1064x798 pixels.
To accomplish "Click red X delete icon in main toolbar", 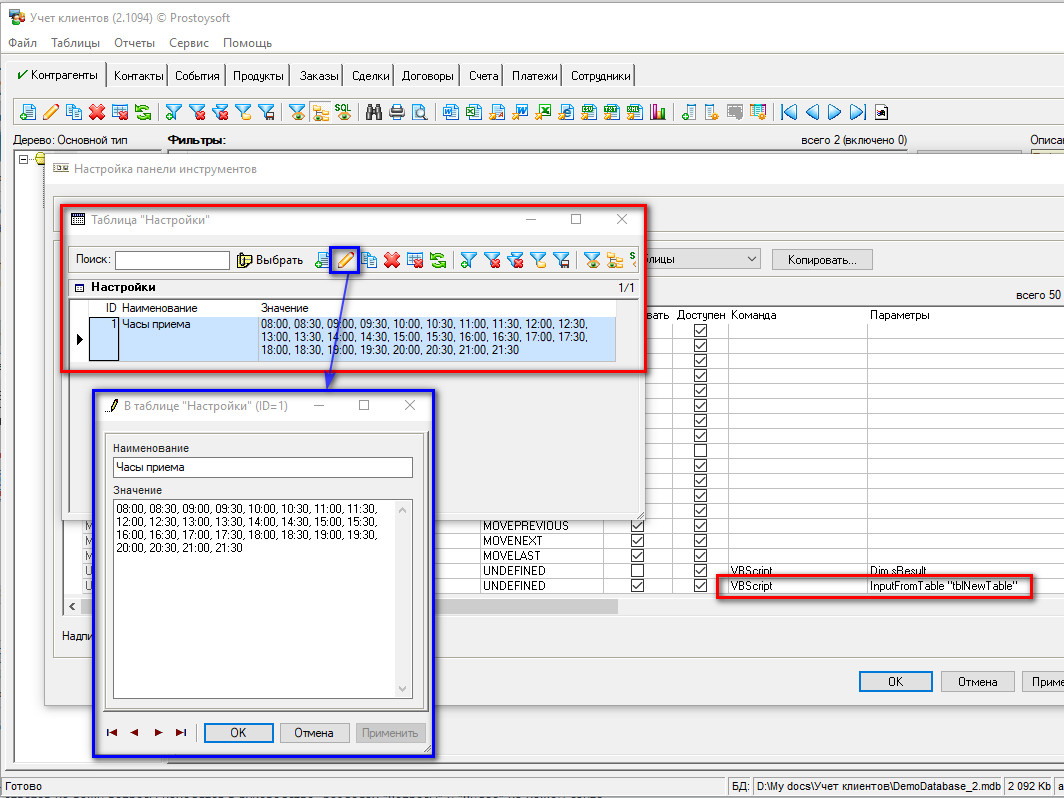I will (97, 112).
